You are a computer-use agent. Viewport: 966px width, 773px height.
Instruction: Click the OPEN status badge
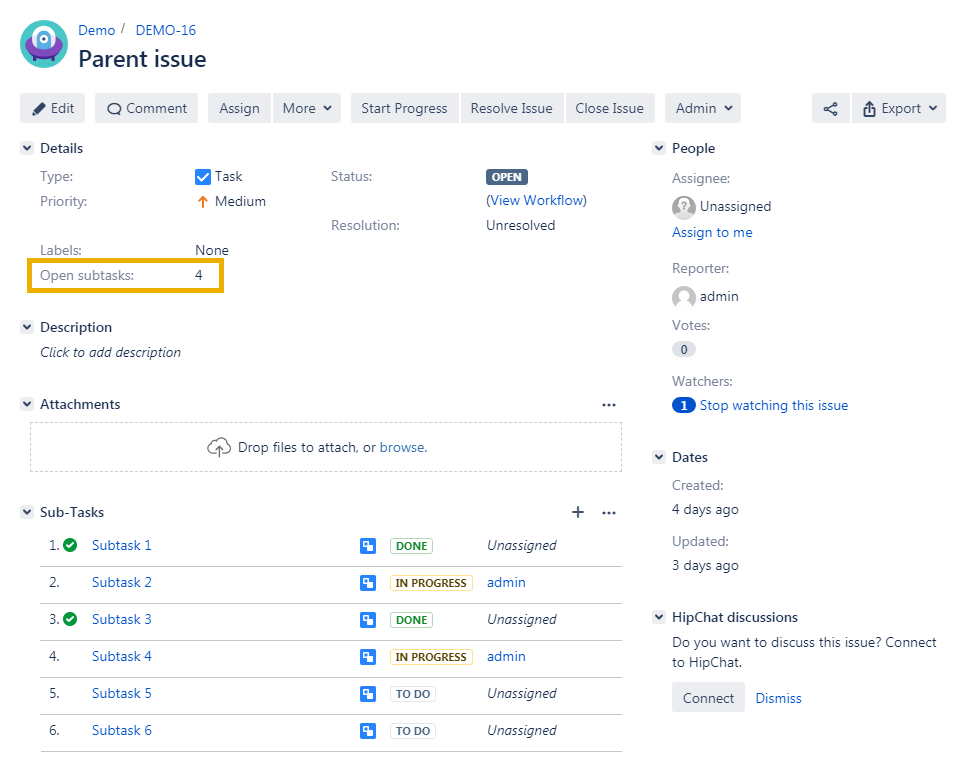point(506,177)
